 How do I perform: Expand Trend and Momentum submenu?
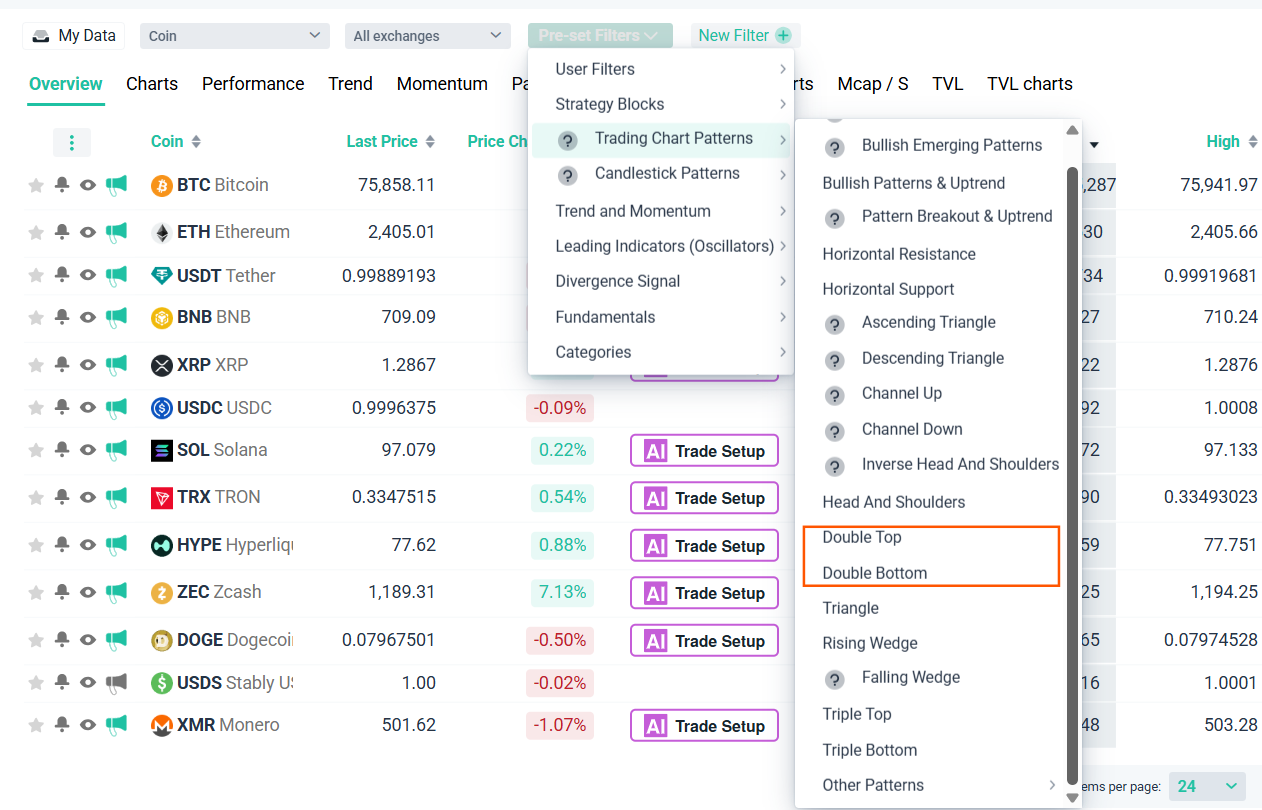[661, 211]
